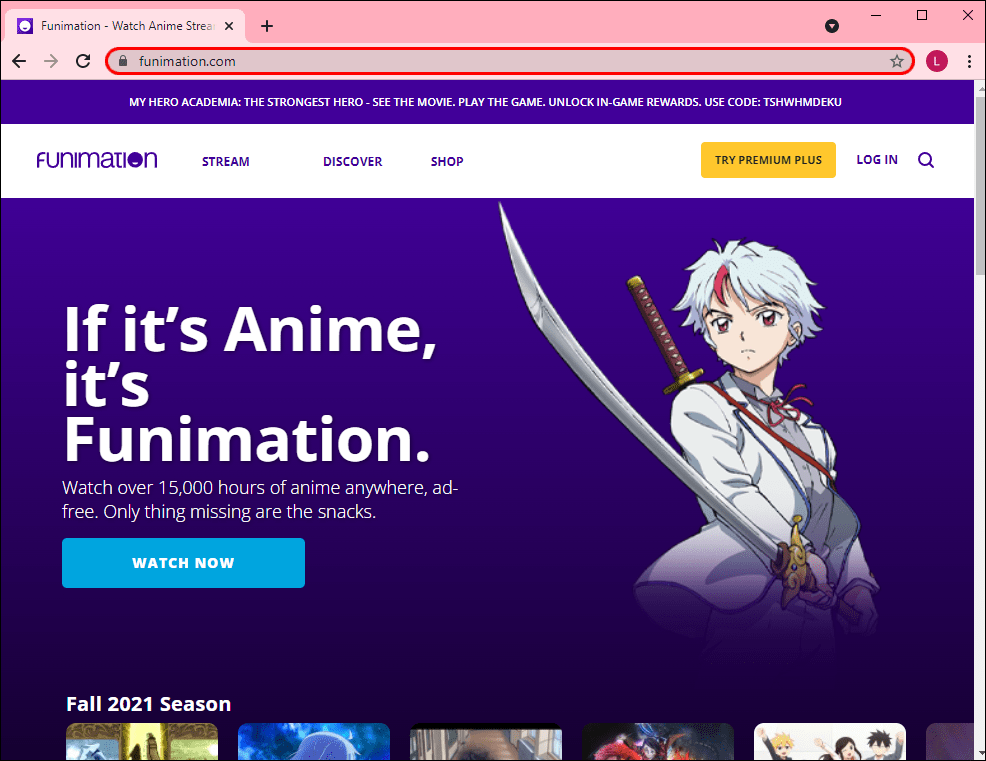The height and width of the screenshot is (761, 986).
Task: Open the SHOP menu
Action: (x=447, y=162)
